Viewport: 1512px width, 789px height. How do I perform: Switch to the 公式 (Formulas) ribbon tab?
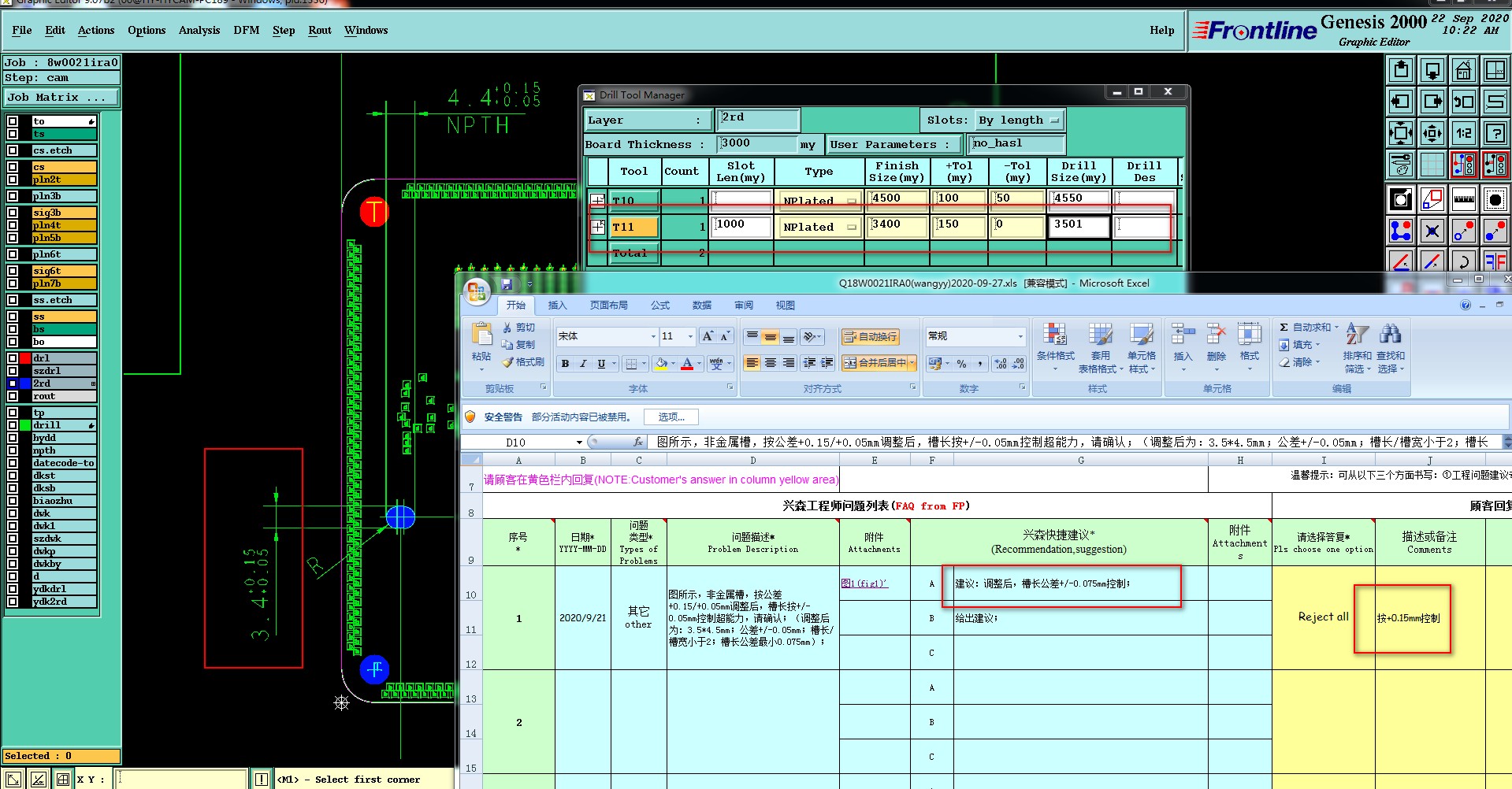(x=660, y=306)
